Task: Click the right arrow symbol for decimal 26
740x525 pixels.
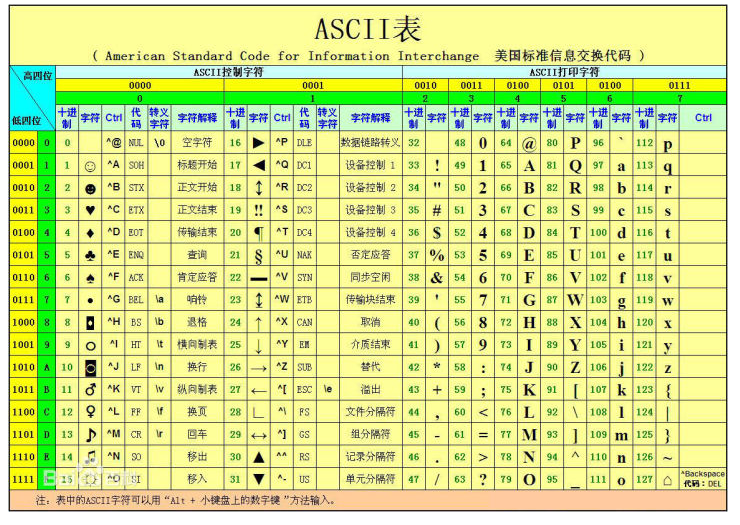Action: click(259, 368)
